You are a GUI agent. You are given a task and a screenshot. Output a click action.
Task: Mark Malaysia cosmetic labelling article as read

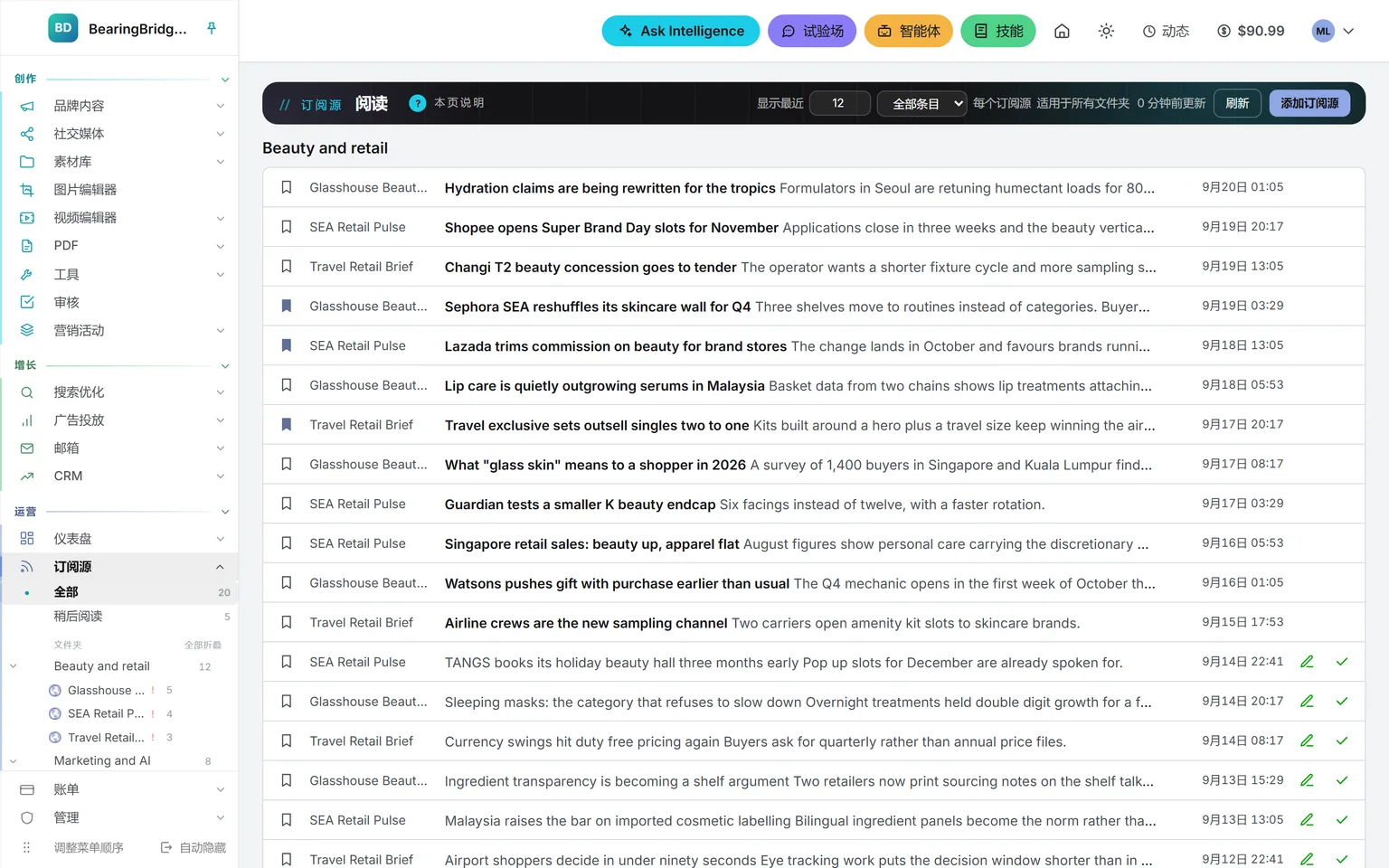point(1342,820)
